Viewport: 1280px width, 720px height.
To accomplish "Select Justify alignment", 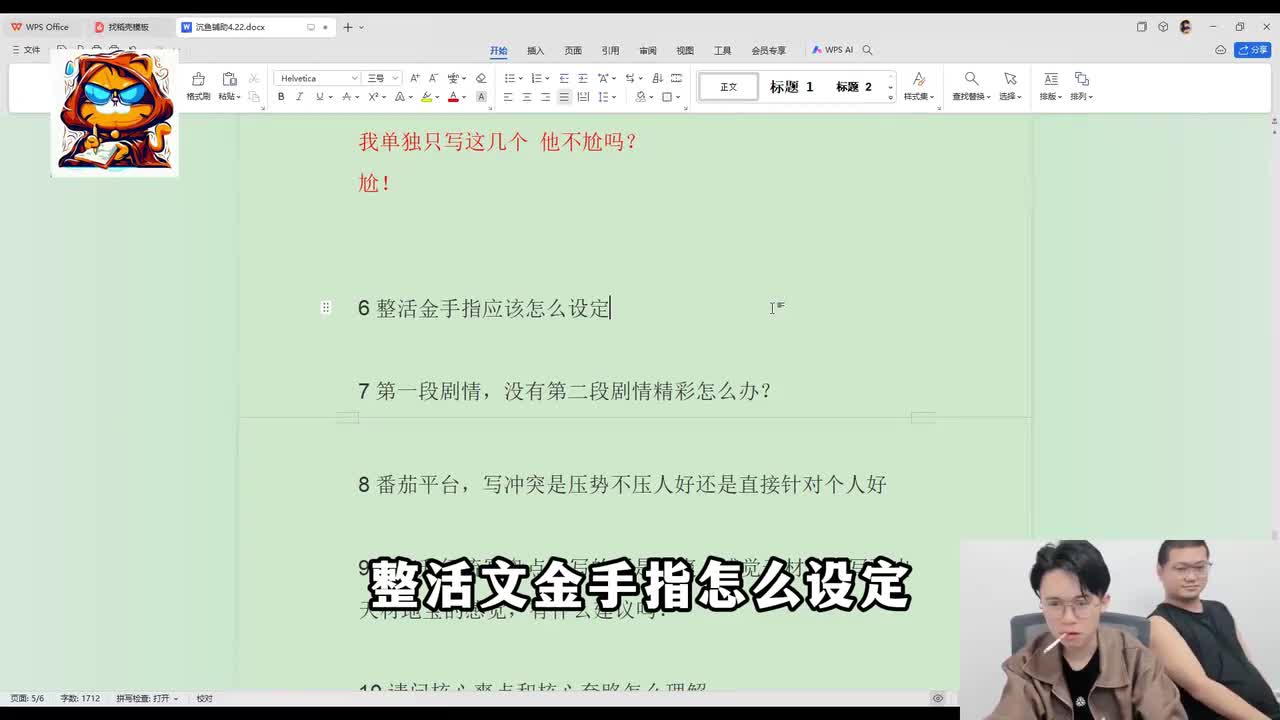I will 564,97.
